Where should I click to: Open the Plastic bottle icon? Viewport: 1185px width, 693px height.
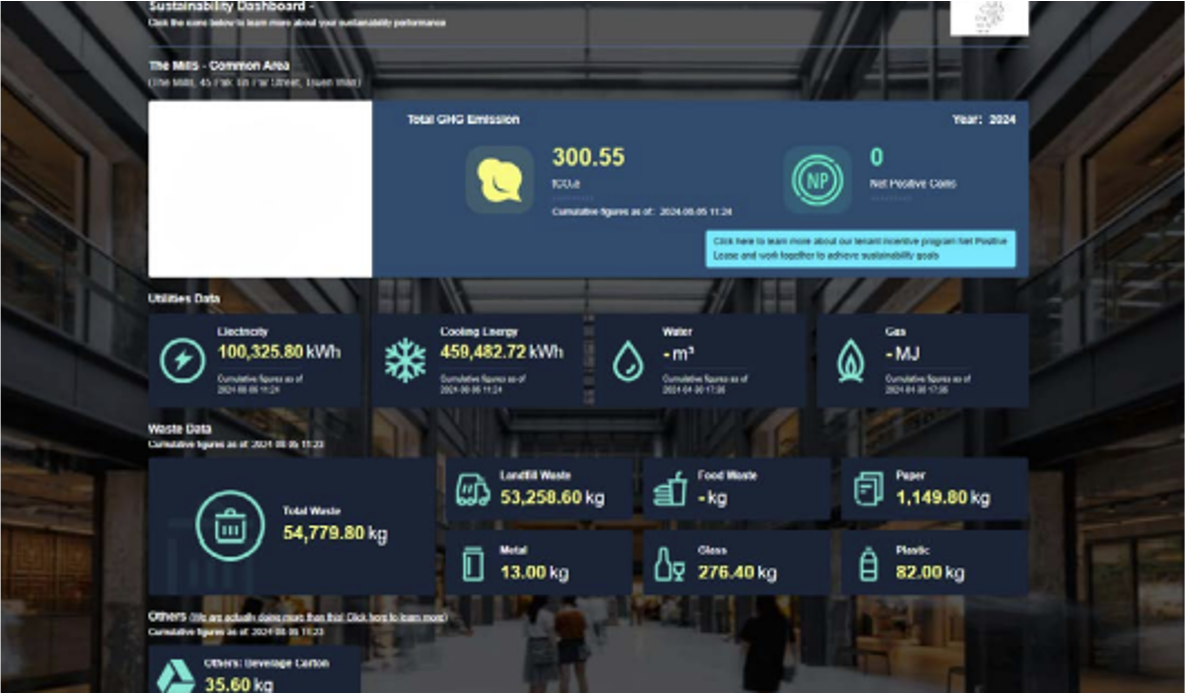[x=868, y=564]
